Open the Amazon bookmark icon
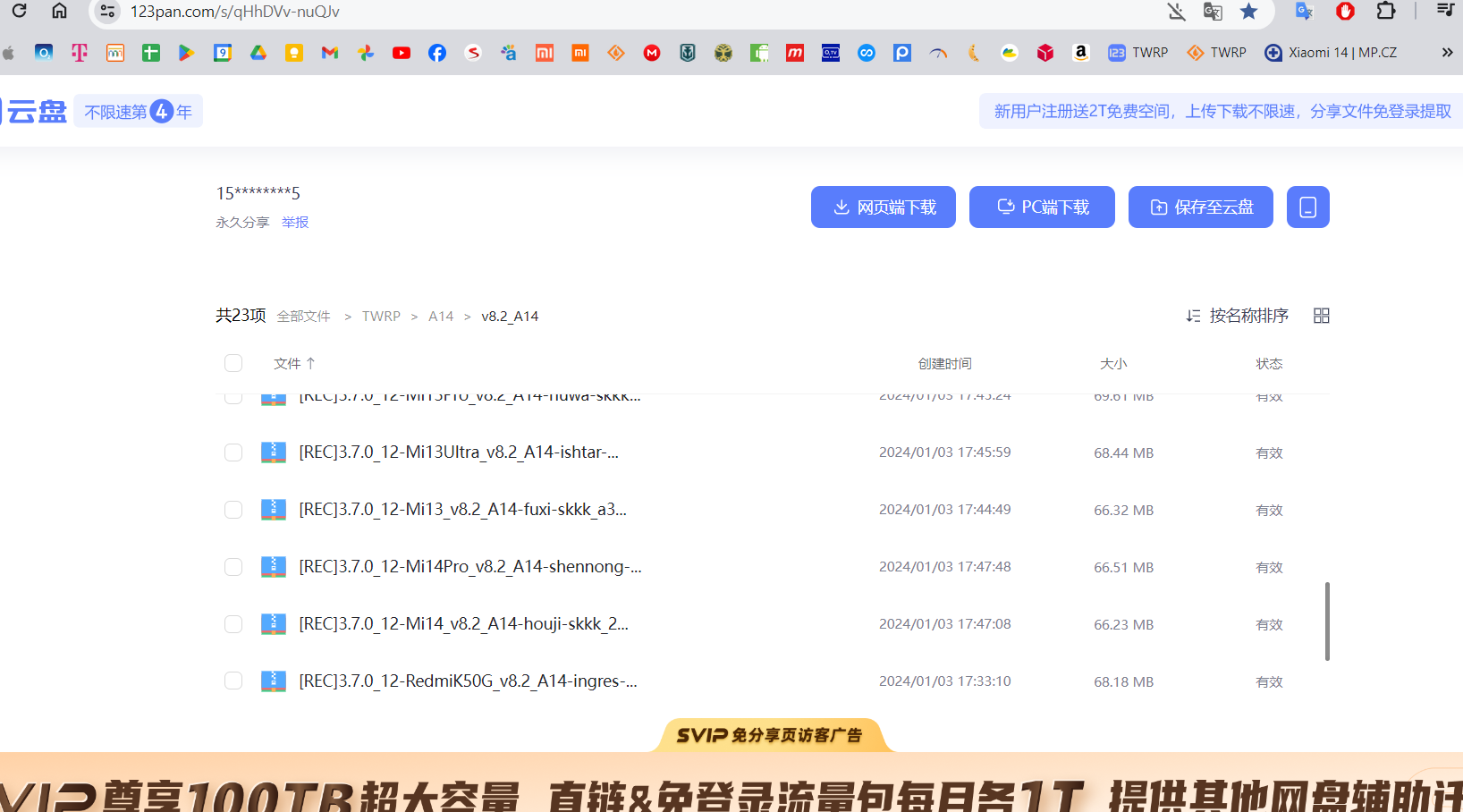The width and height of the screenshot is (1463, 812). point(1081,53)
